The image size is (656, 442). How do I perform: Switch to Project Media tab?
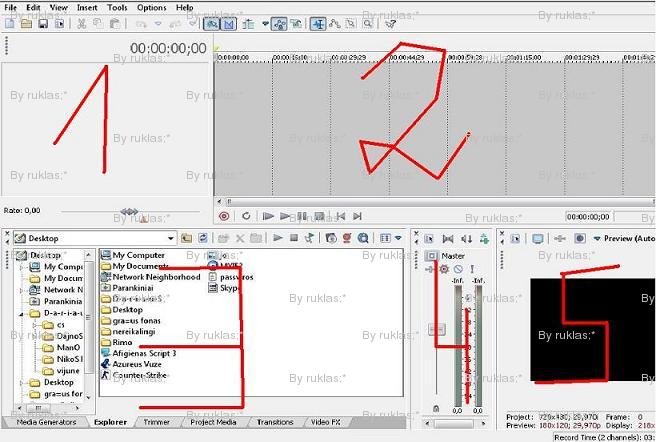(213, 422)
